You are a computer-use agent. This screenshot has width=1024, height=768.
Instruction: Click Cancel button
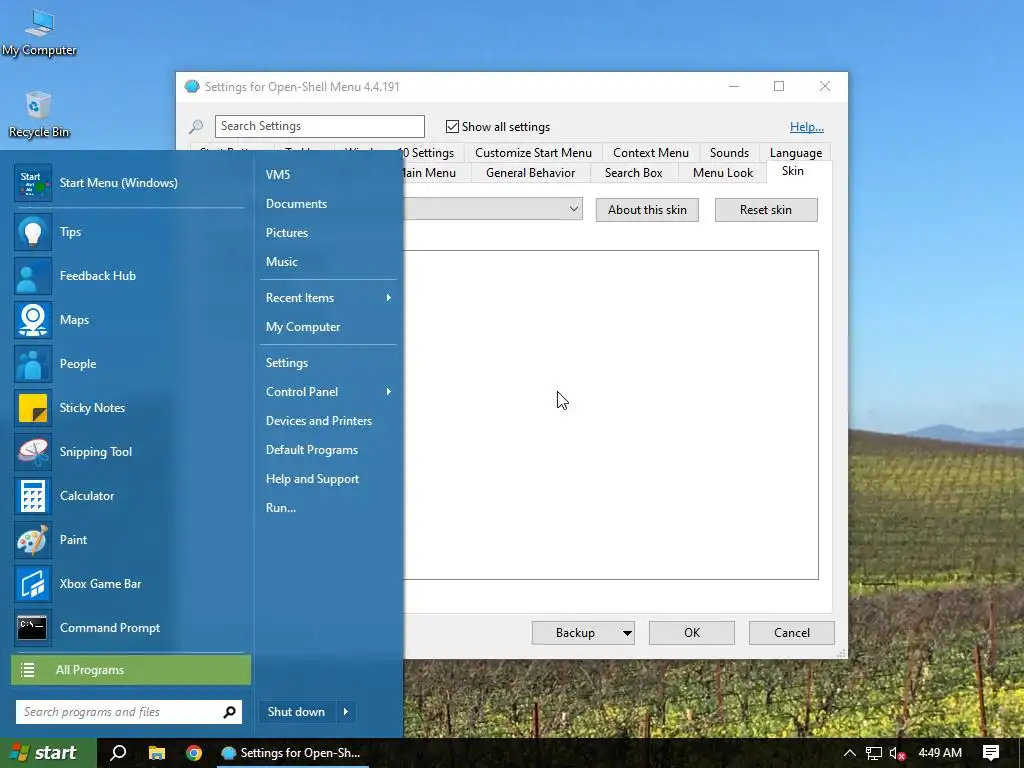point(792,633)
